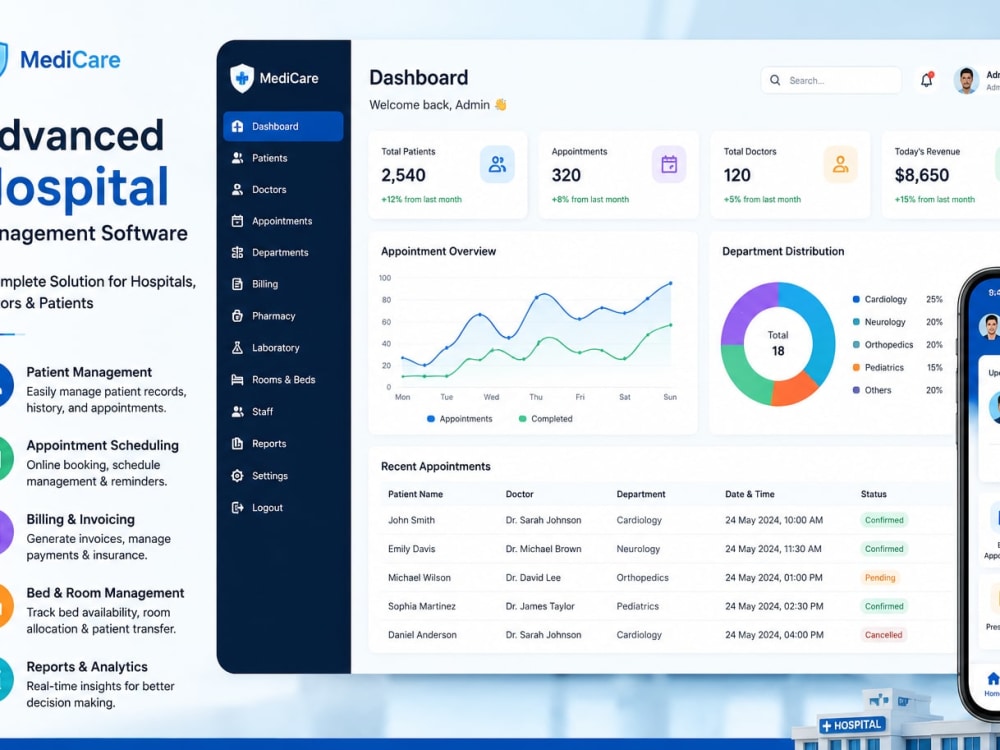Screen dimensions: 1000x750
Task: Click the Logout icon in sidebar
Action: [x=237, y=508]
